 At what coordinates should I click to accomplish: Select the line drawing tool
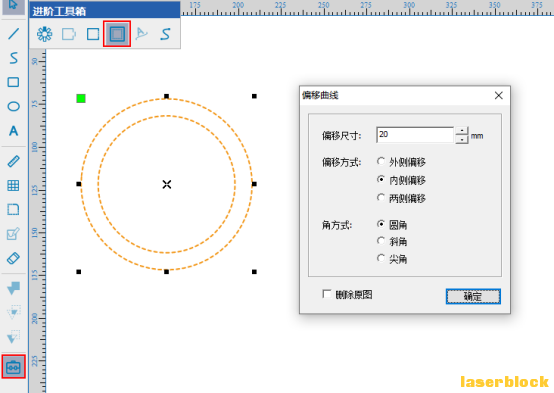(x=13, y=34)
